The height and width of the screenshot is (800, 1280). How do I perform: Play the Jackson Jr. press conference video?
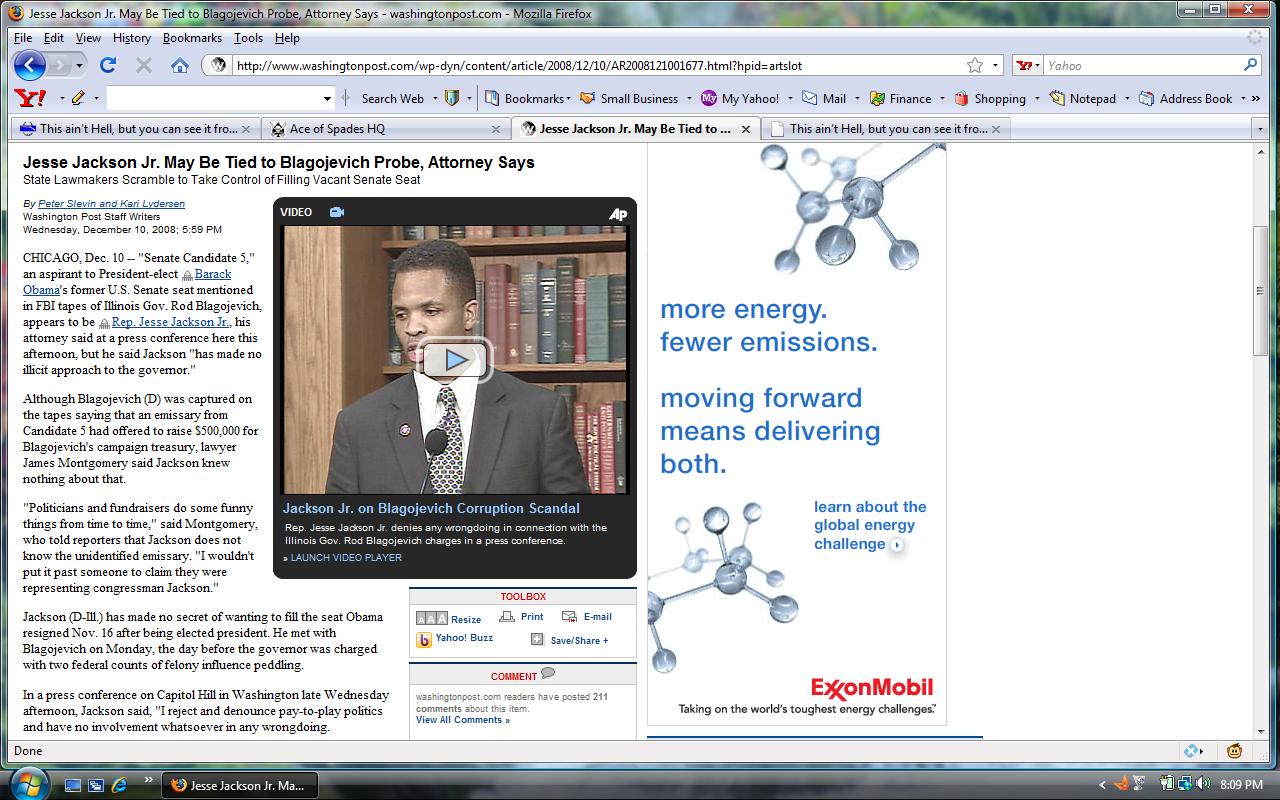[455, 360]
